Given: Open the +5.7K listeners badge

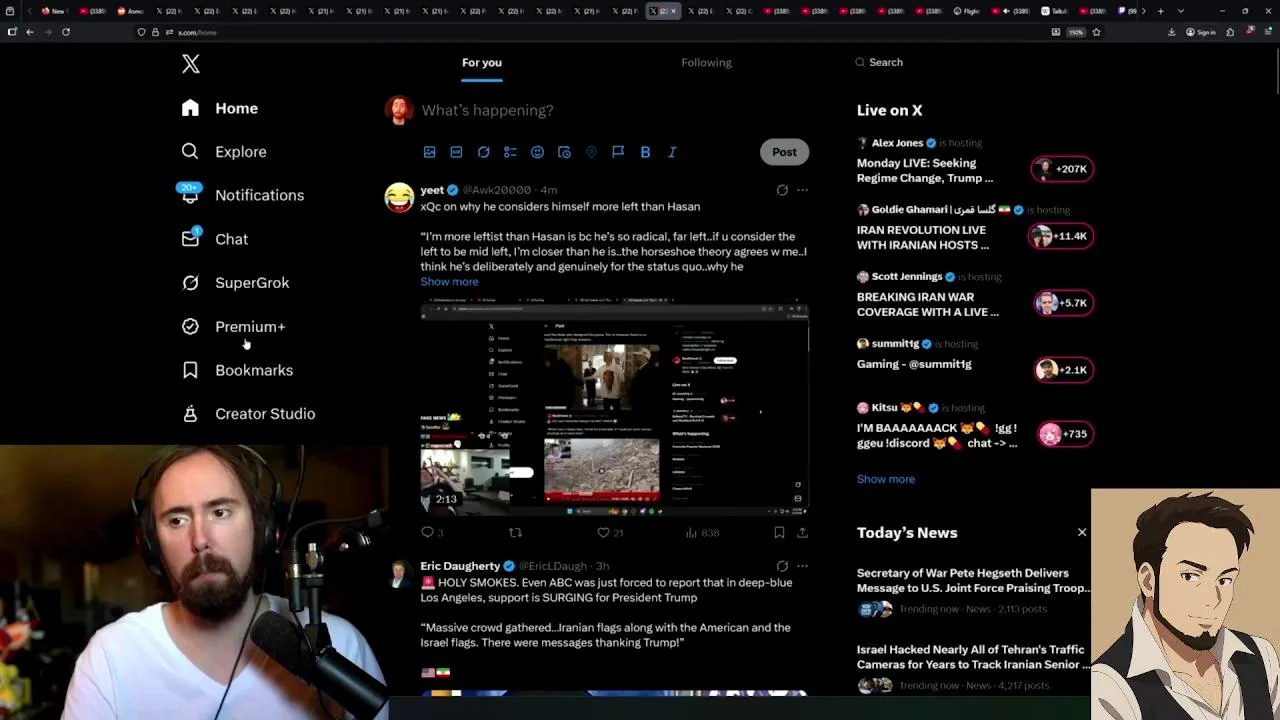Looking at the screenshot, I should (1063, 303).
